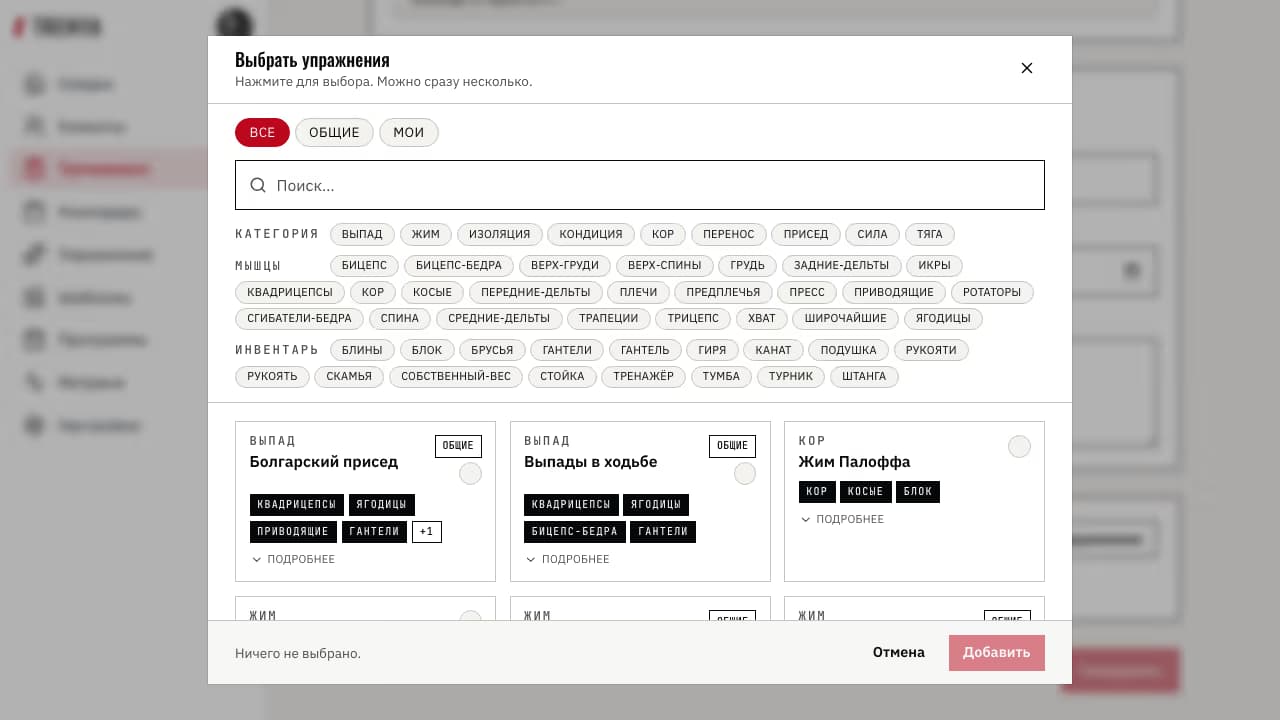The image size is (1280, 720).
Task: Toggle the ПРИВОДЯЩИЕ muscle filter chip
Action: [893, 292]
